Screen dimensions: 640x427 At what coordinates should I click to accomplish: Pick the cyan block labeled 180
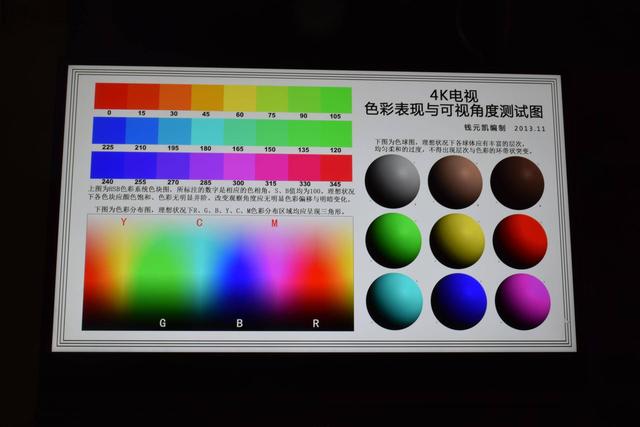207,132
